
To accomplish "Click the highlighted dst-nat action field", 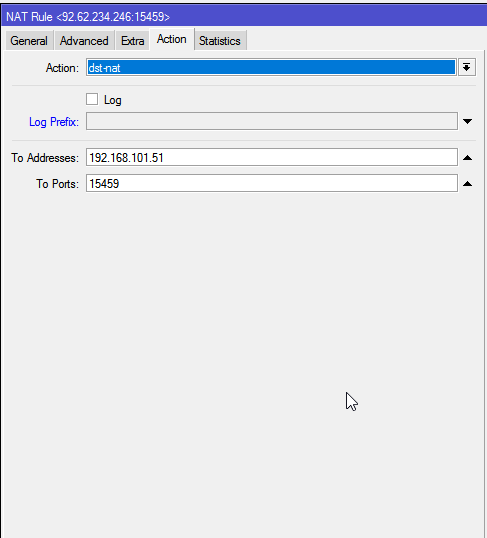I will [271, 67].
